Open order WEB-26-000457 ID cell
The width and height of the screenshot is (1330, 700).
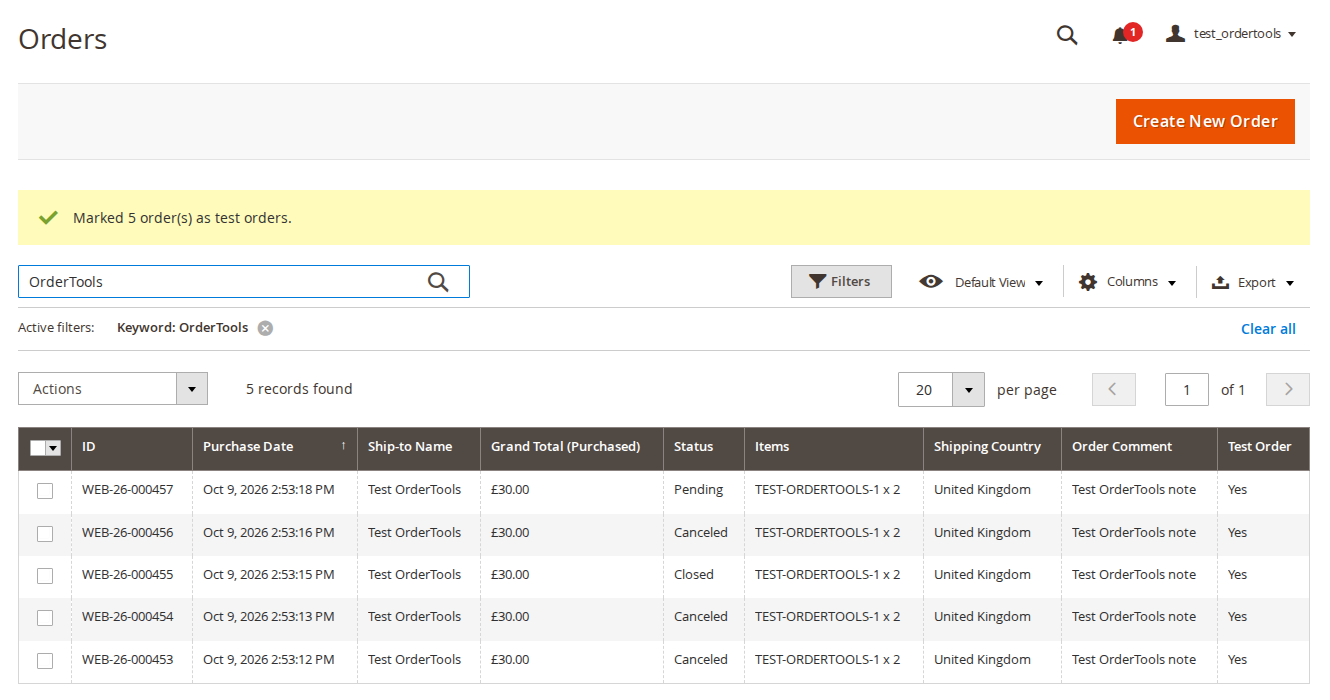[132, 490]
